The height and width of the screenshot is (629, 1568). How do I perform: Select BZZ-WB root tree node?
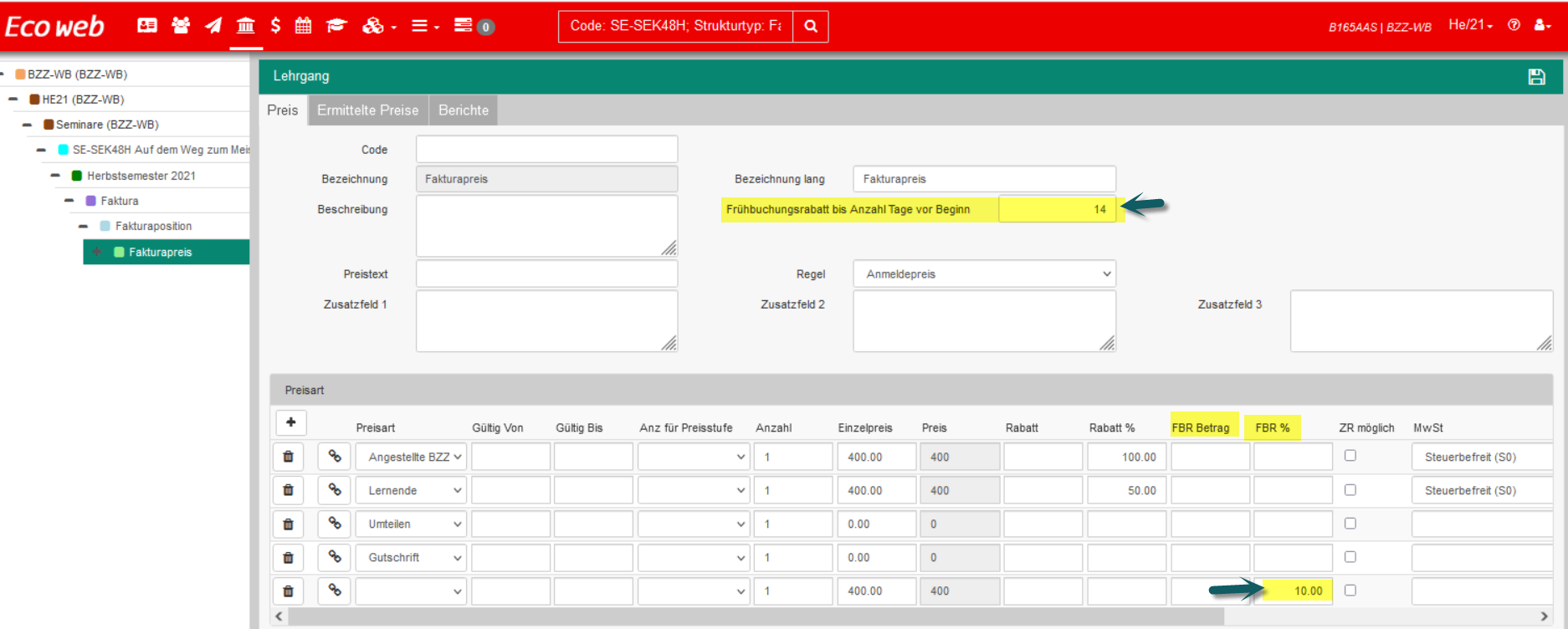pos(77,74)
